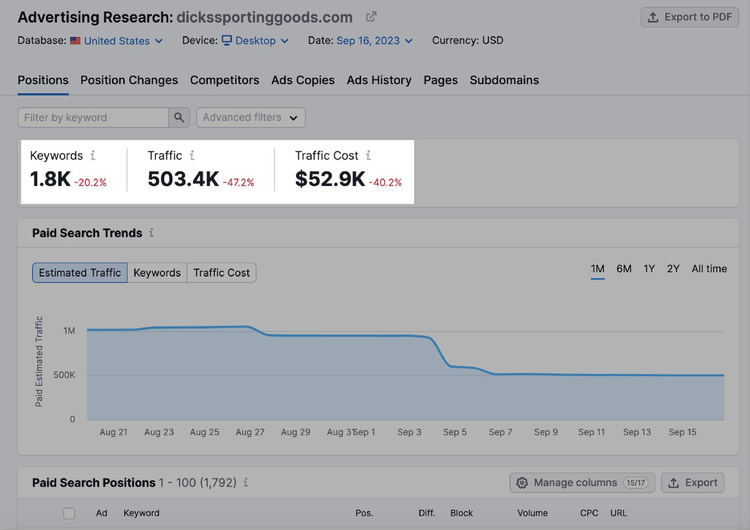The height and width of the screenshot is (530, 750).
Task: Switch to Competitors tab
Action: pyautogui.click(x=224, y=80)
